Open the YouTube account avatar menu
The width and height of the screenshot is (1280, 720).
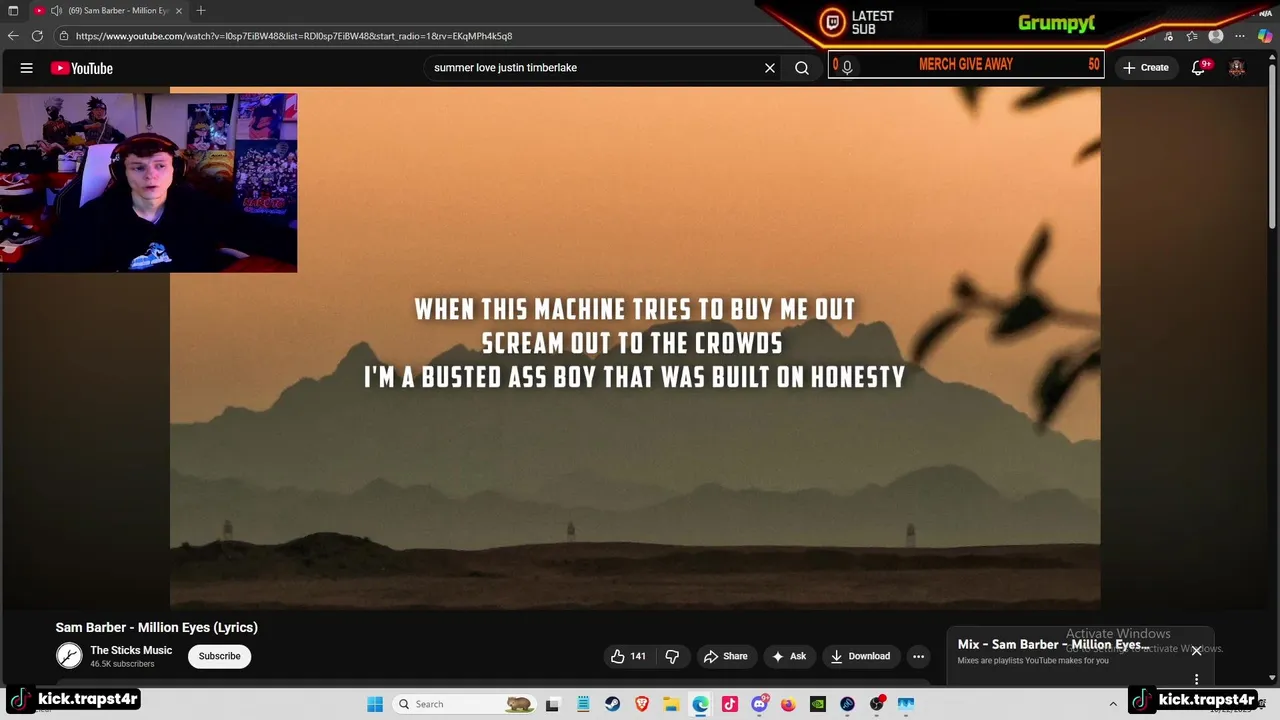point(1237,68)
